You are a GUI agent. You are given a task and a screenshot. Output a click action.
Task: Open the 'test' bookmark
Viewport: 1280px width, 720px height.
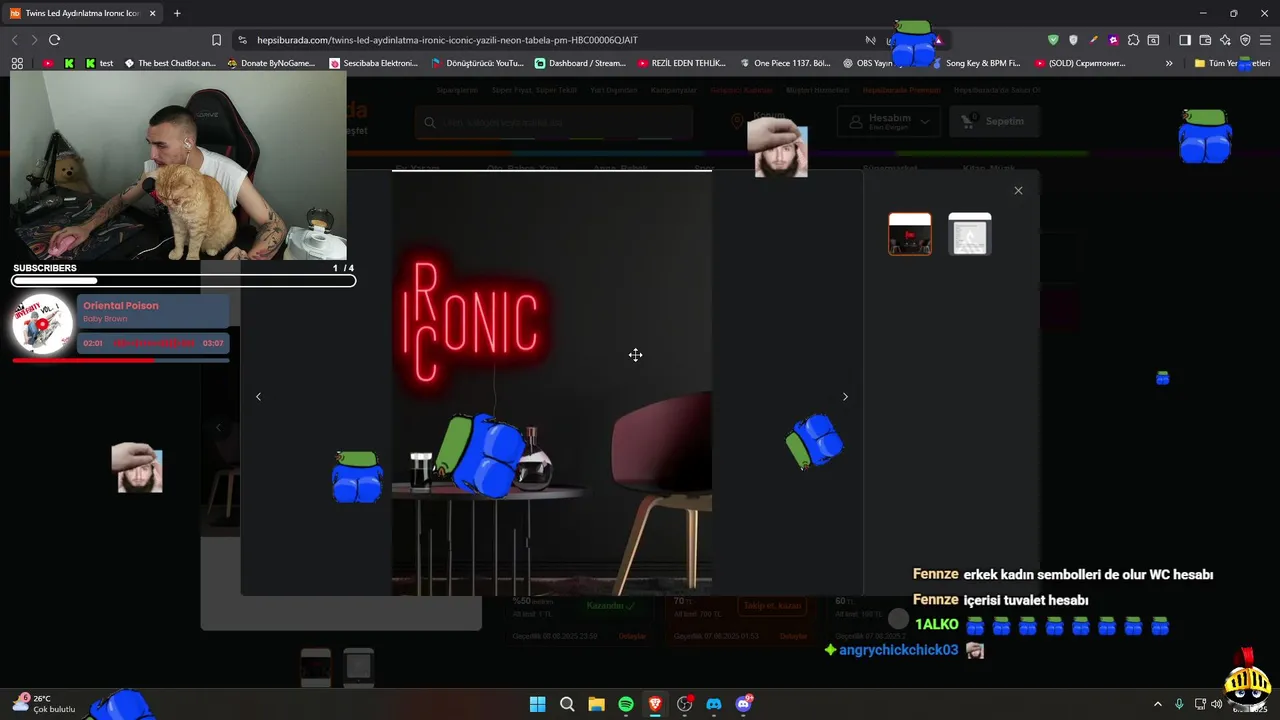(99, 63)
